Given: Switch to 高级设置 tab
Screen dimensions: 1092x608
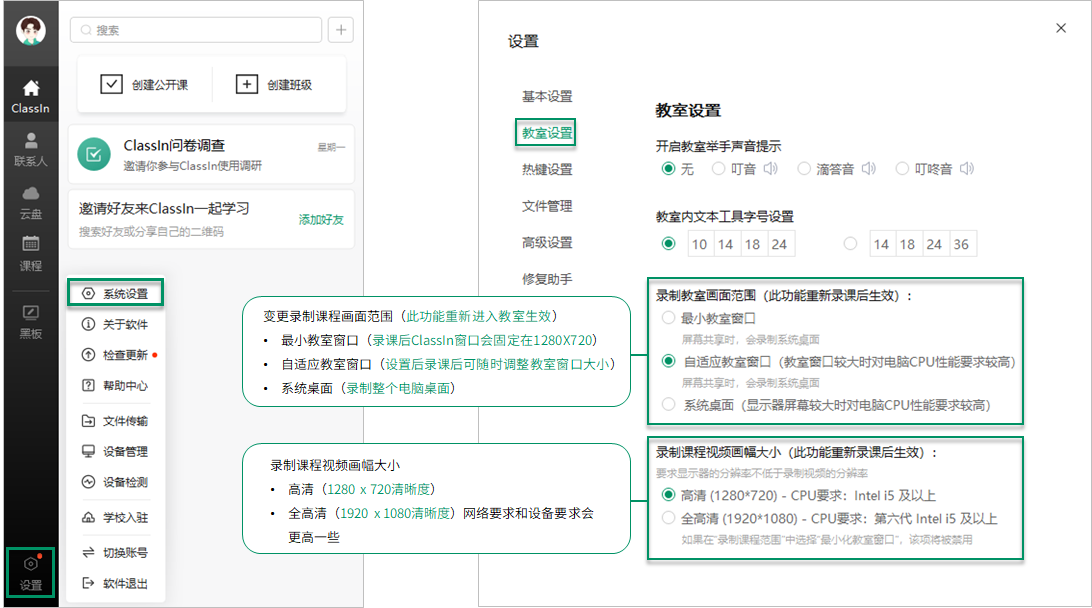Looking at the screenshot, I should pos(547,242).
